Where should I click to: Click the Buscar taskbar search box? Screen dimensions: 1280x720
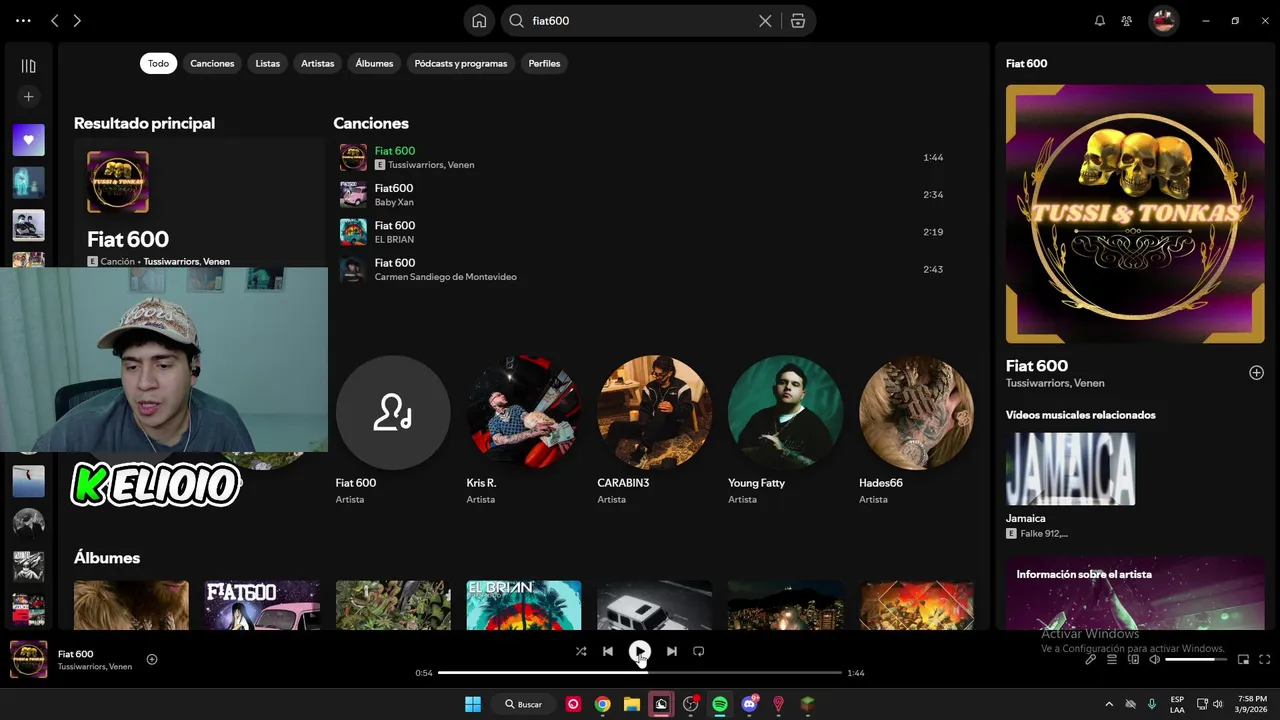coord(523,704)
